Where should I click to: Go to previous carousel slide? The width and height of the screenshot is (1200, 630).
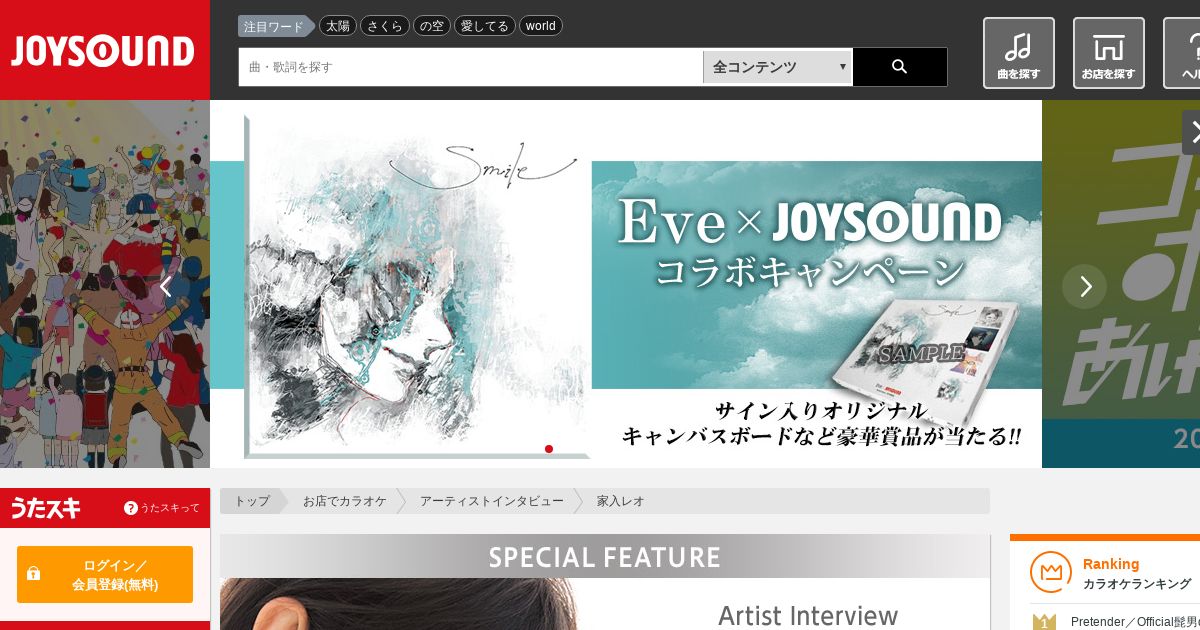[x=166, y=286]
